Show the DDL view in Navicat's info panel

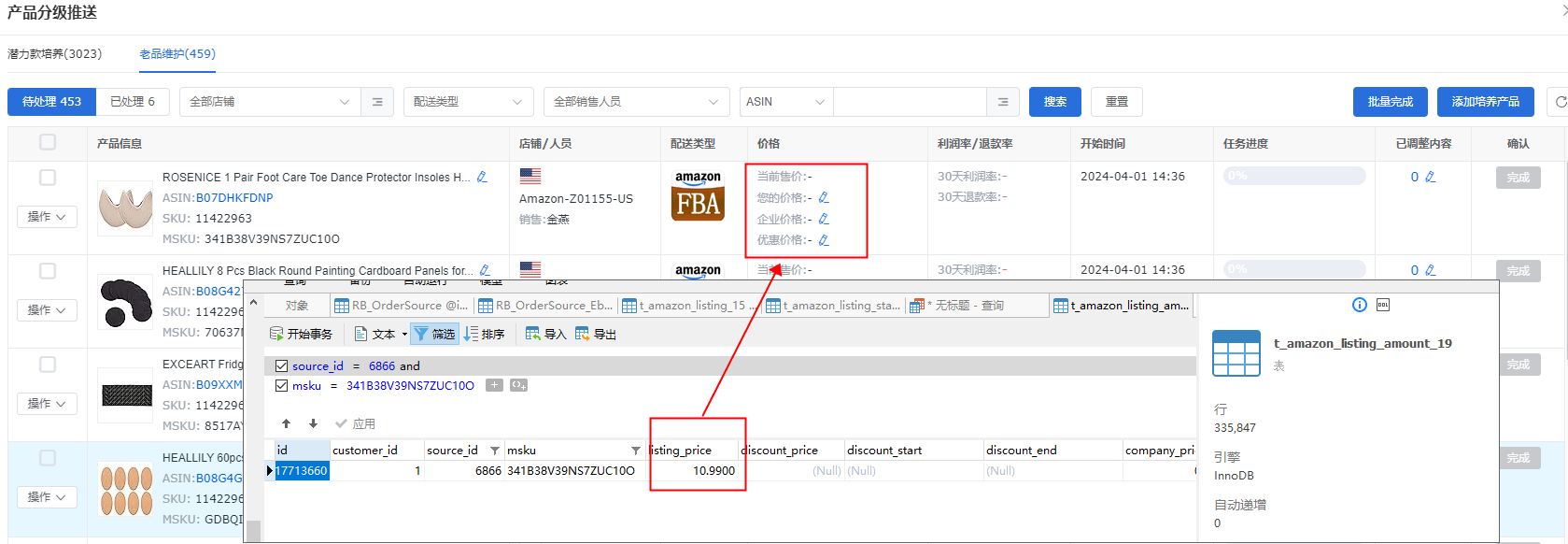(x=1383, y=305)
